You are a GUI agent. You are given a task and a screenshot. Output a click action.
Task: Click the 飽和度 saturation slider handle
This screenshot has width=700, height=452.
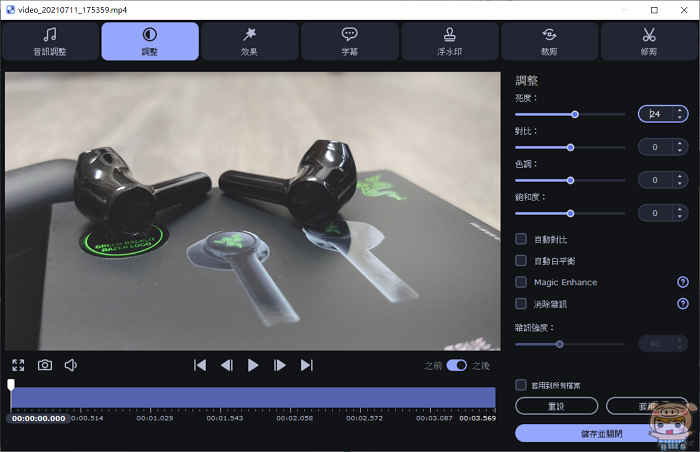(571, 213)
